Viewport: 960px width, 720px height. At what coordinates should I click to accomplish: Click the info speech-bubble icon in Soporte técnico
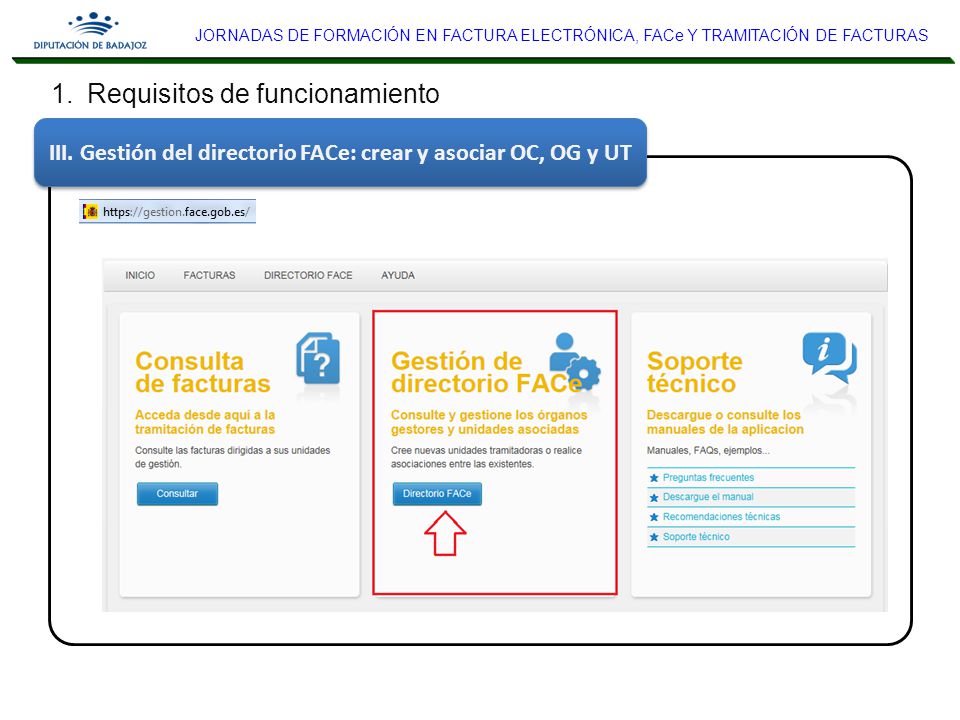pos(830,358)
